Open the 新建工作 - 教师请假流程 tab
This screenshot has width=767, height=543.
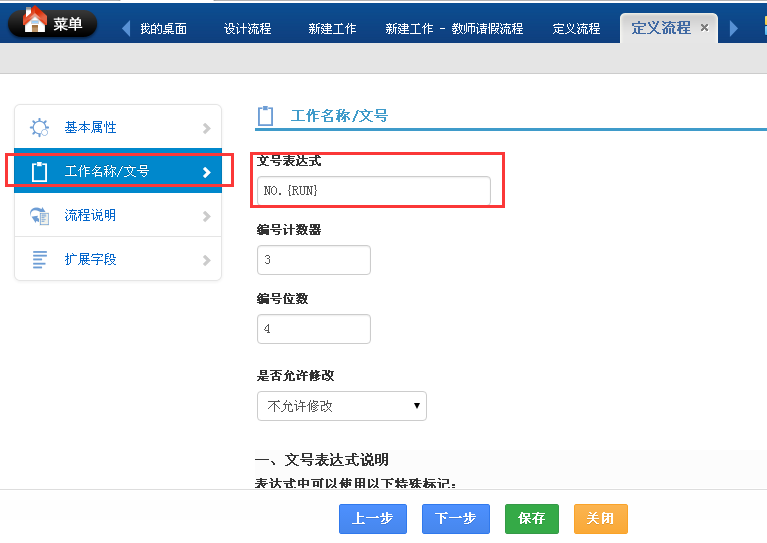(x=454, y=28)
